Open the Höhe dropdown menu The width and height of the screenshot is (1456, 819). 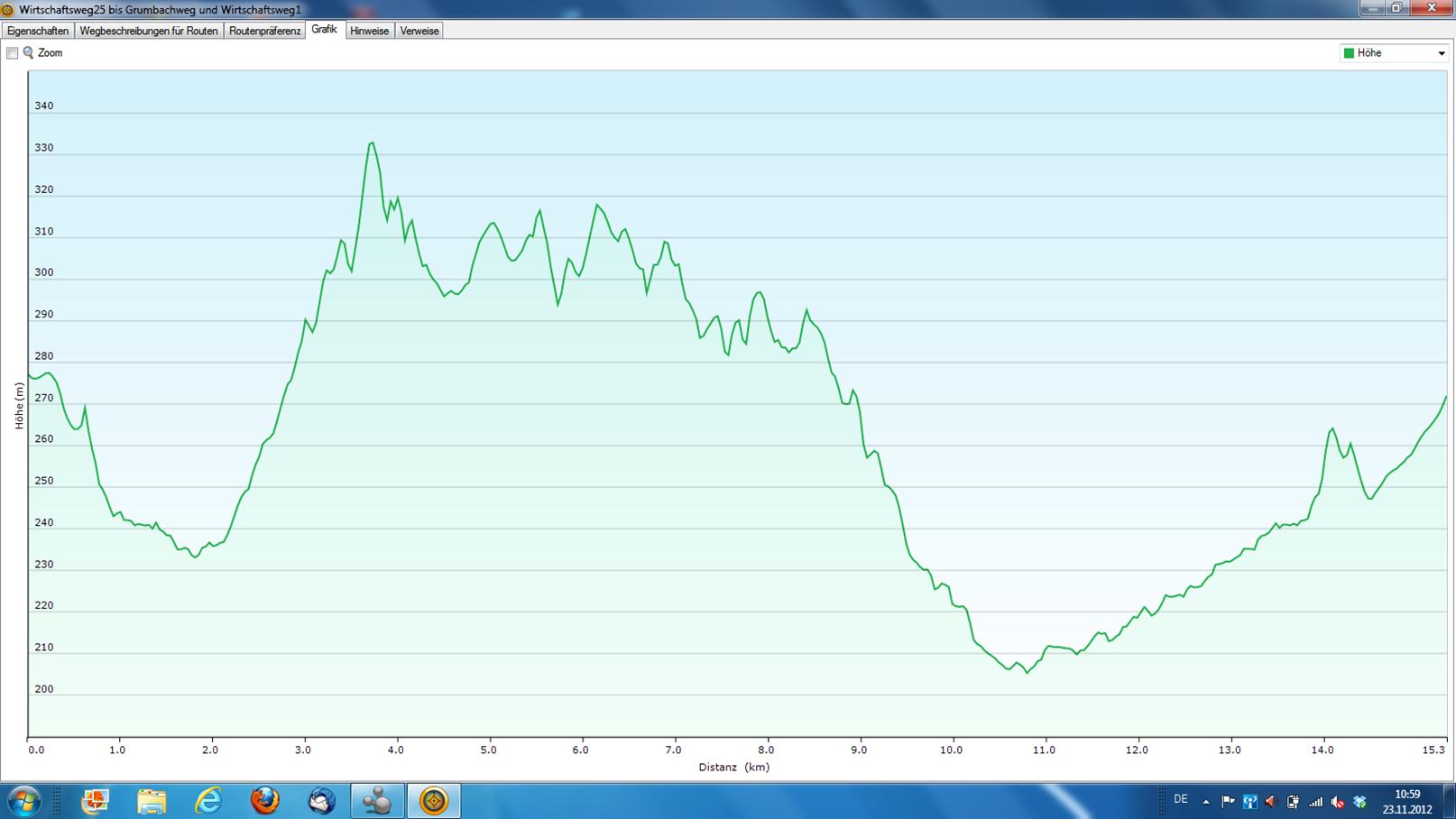click(x=1441, y=53)
